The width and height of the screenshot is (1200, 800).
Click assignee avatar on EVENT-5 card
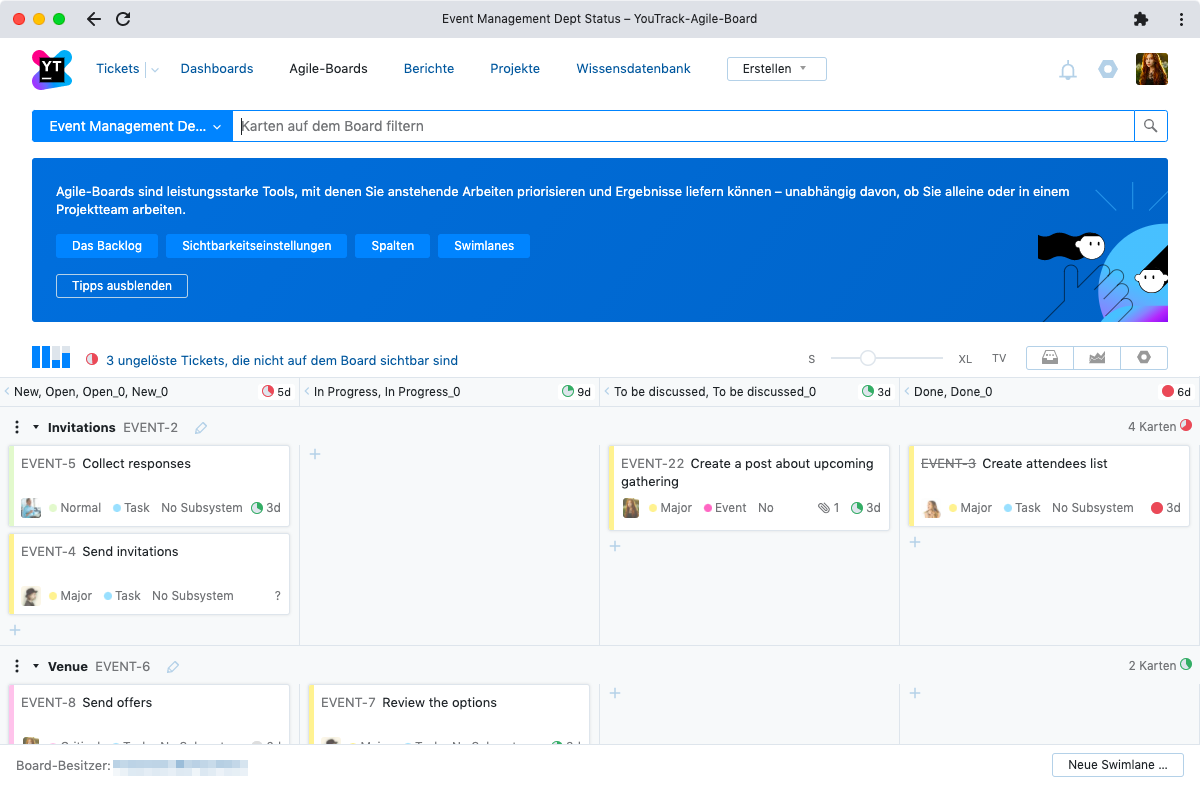coord(31,507)
